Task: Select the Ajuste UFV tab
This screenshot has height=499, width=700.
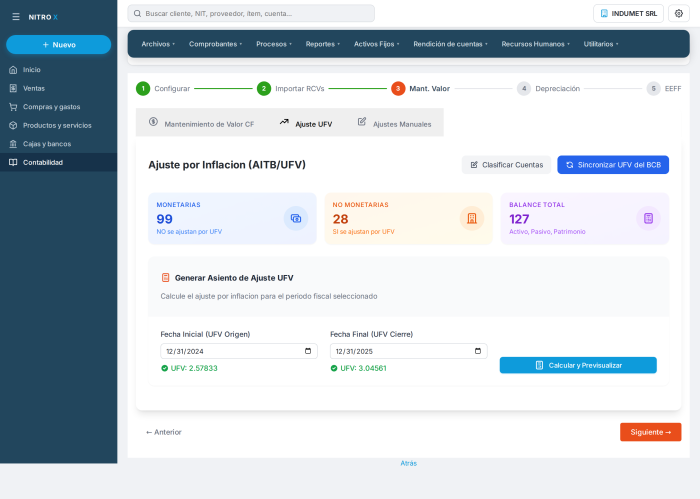Action: tap(306, 123)
